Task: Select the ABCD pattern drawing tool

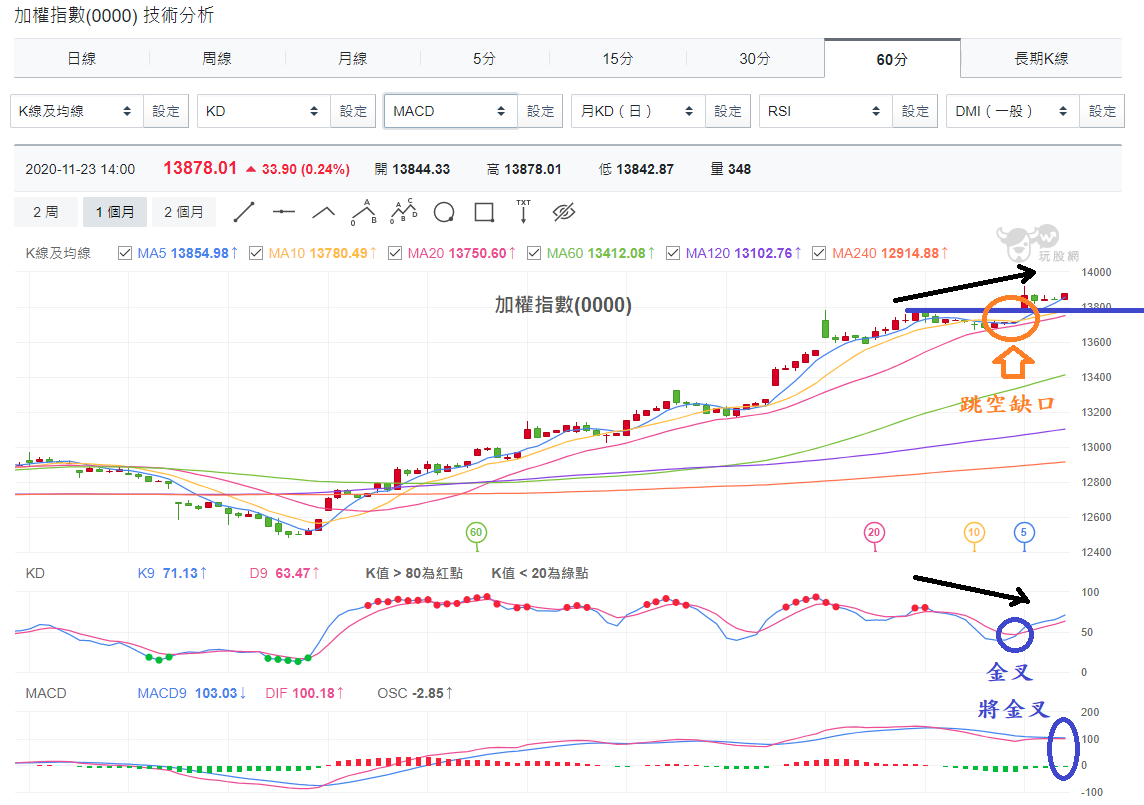Action: [x=403, y=212]
